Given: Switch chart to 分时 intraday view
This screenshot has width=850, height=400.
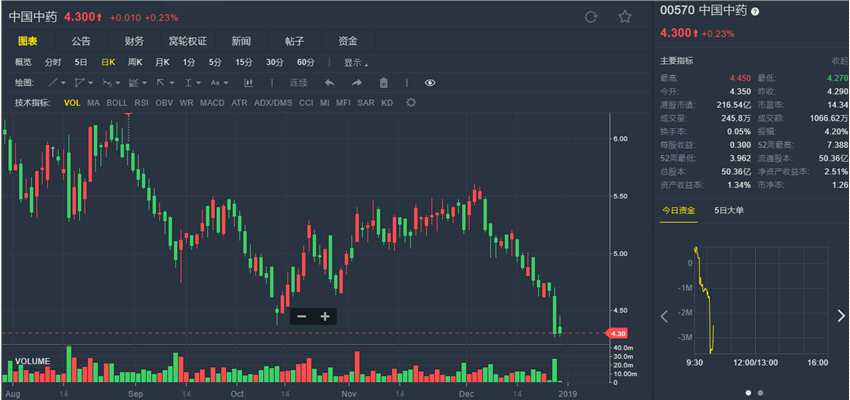Looking at the screenshot, I should pyautogui.click(x=53, y=63).
